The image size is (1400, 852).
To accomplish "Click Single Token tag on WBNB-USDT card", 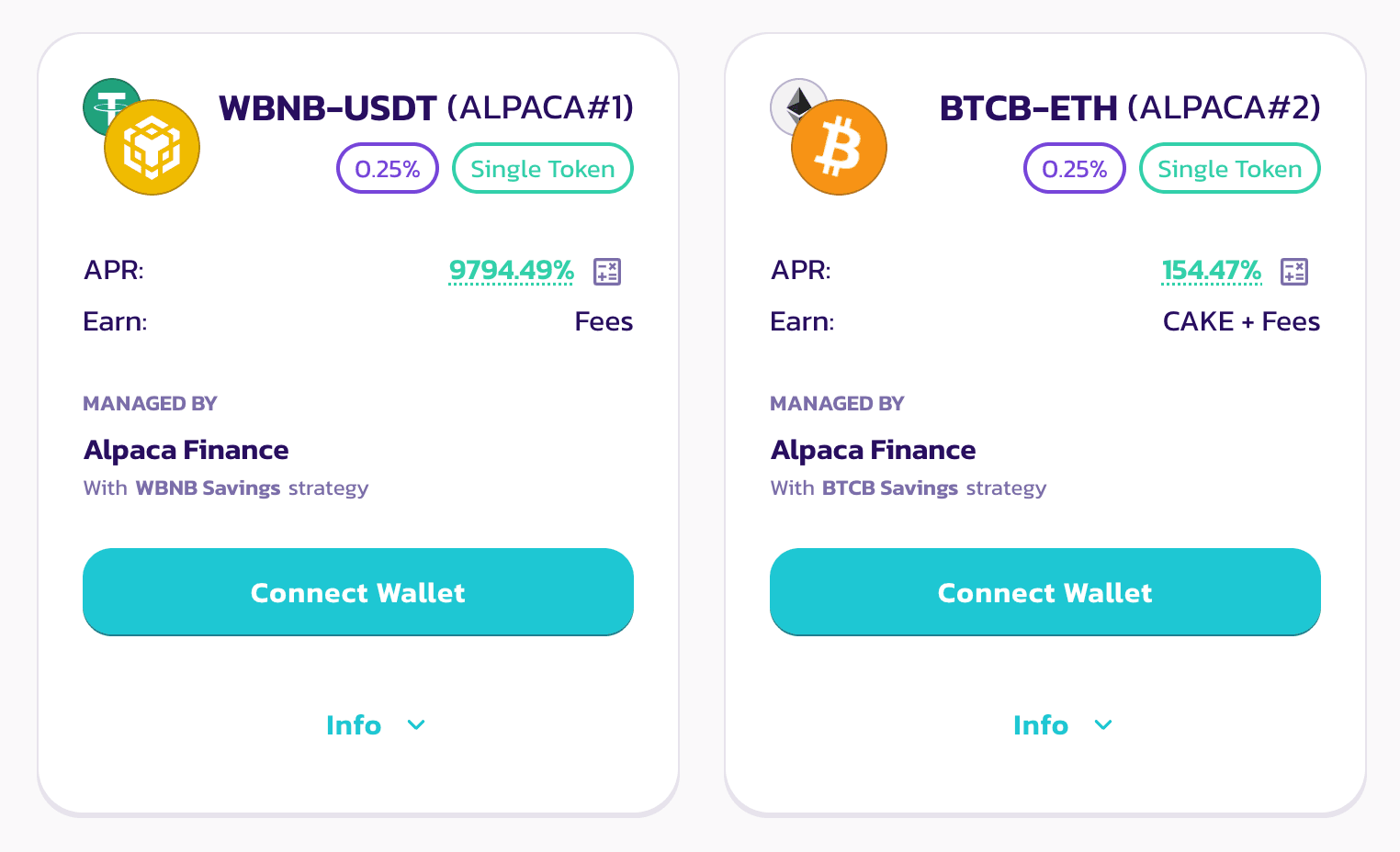I will point(542,169).
